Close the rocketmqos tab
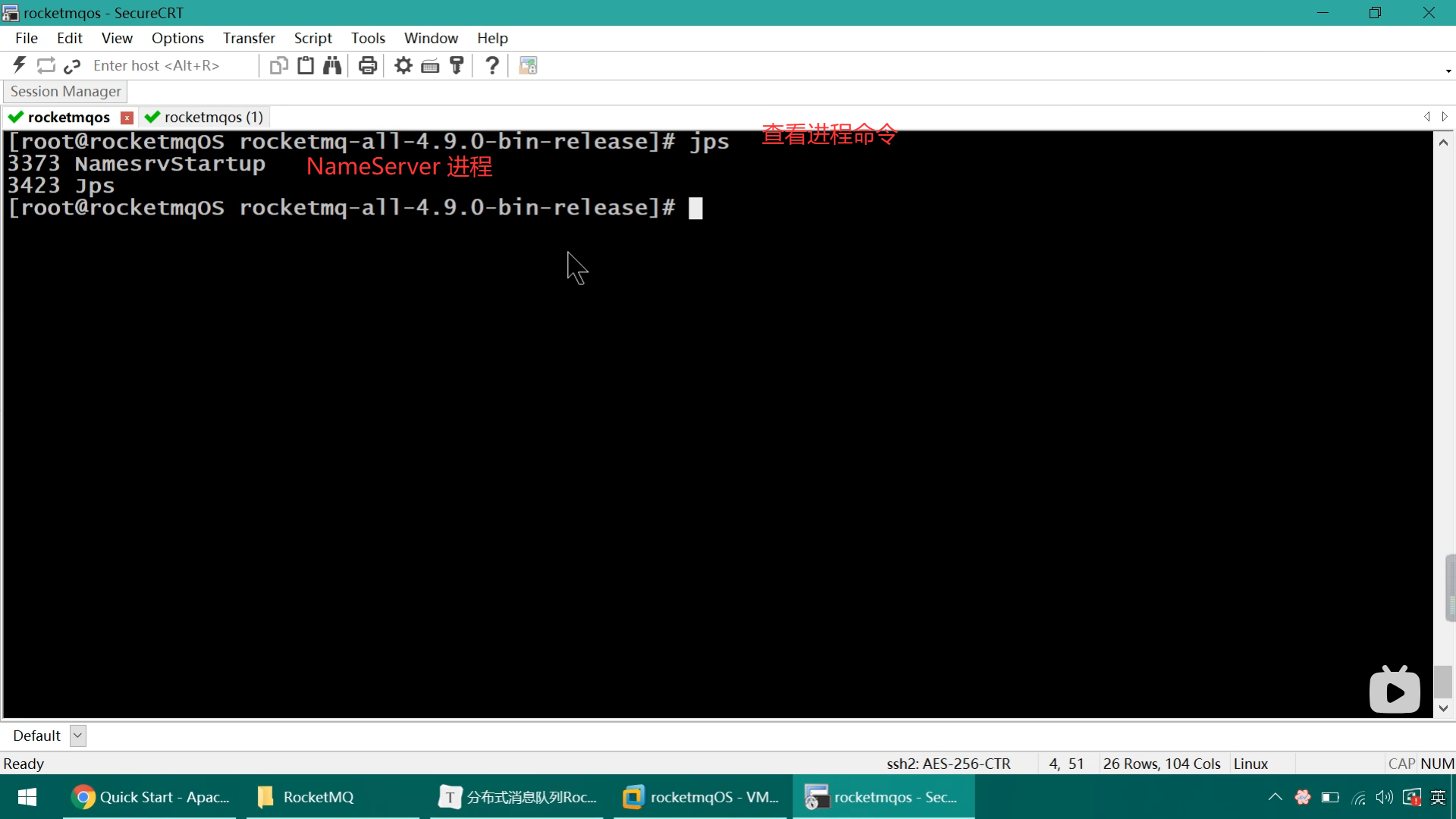This screenshot has height=819, width=1456. tap(127, 118)
